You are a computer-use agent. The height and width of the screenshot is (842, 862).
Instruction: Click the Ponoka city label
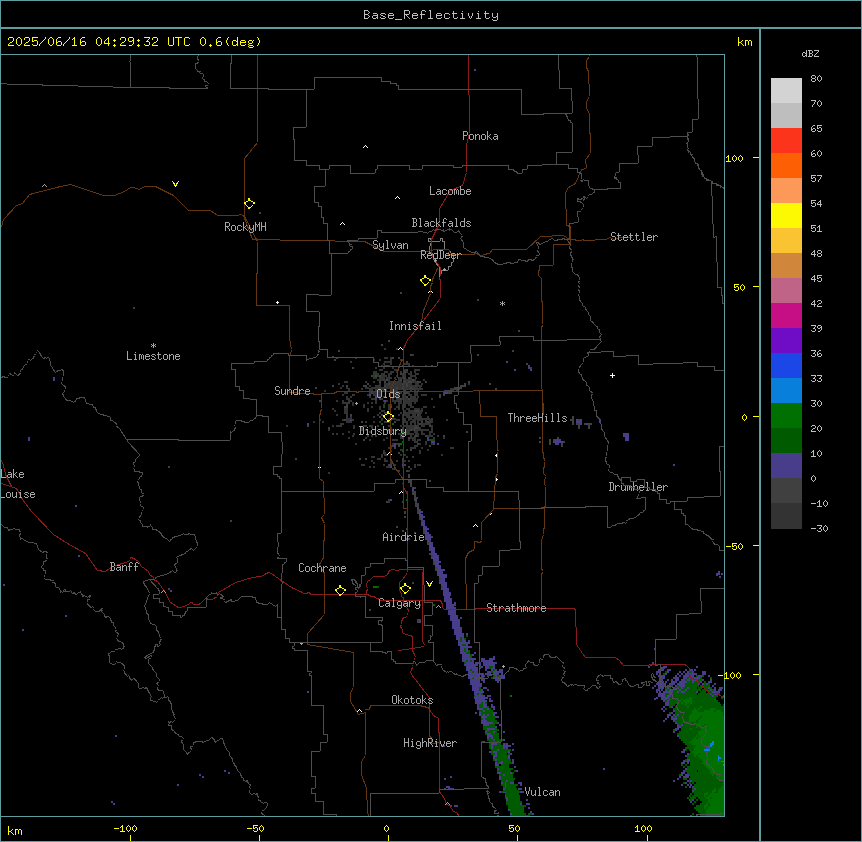click(x=480, y=136)
